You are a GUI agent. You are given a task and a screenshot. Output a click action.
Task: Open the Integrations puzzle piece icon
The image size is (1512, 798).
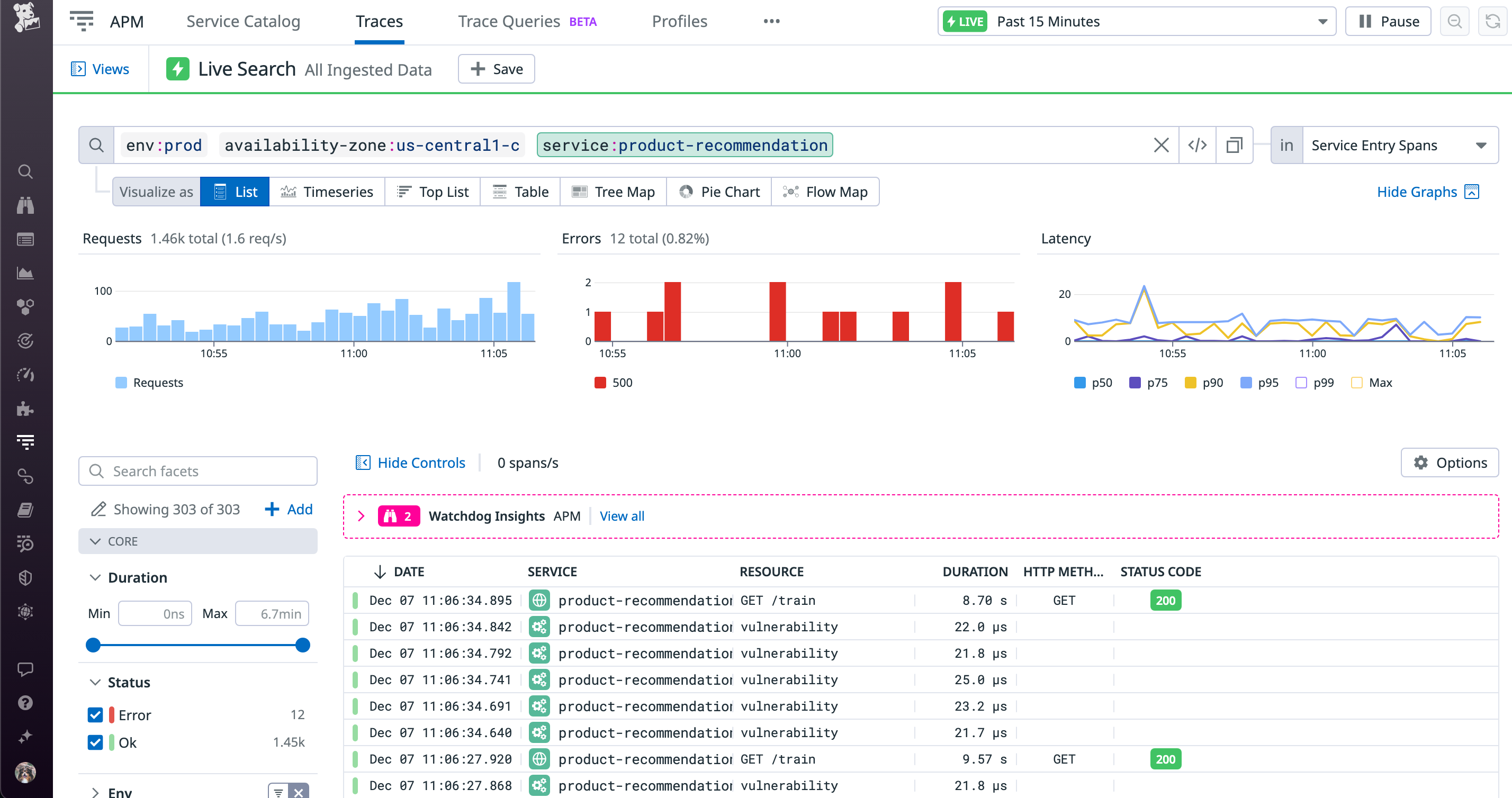(x=25, y=409)
